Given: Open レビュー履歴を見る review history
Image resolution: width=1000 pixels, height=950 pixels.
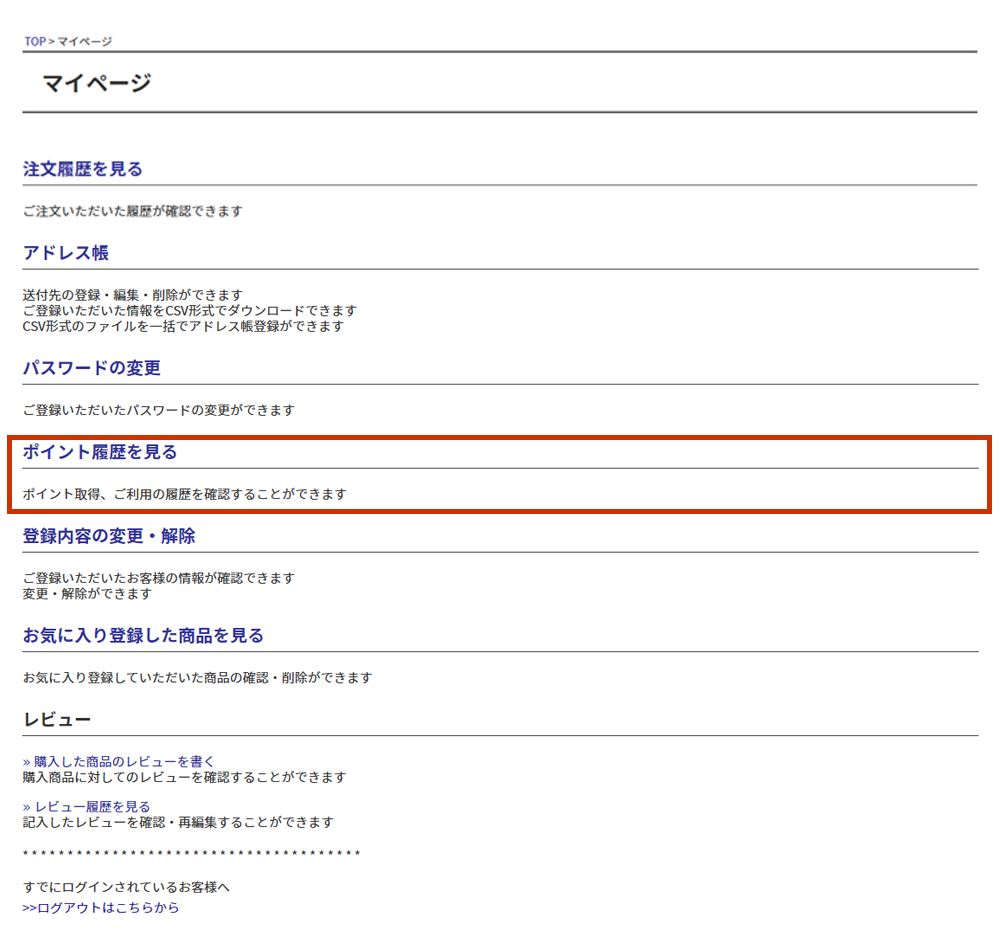Looking at the screenshot, I should pos(87,806).
